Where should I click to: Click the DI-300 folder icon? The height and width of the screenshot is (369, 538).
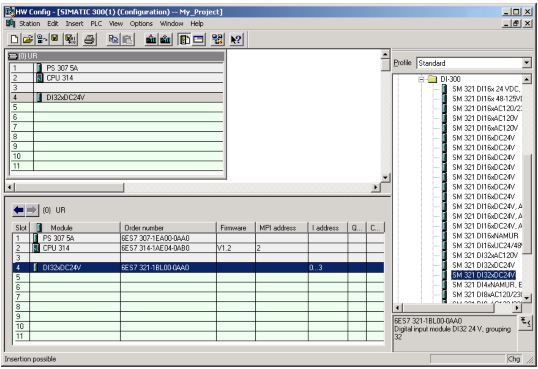click(433, 79)
